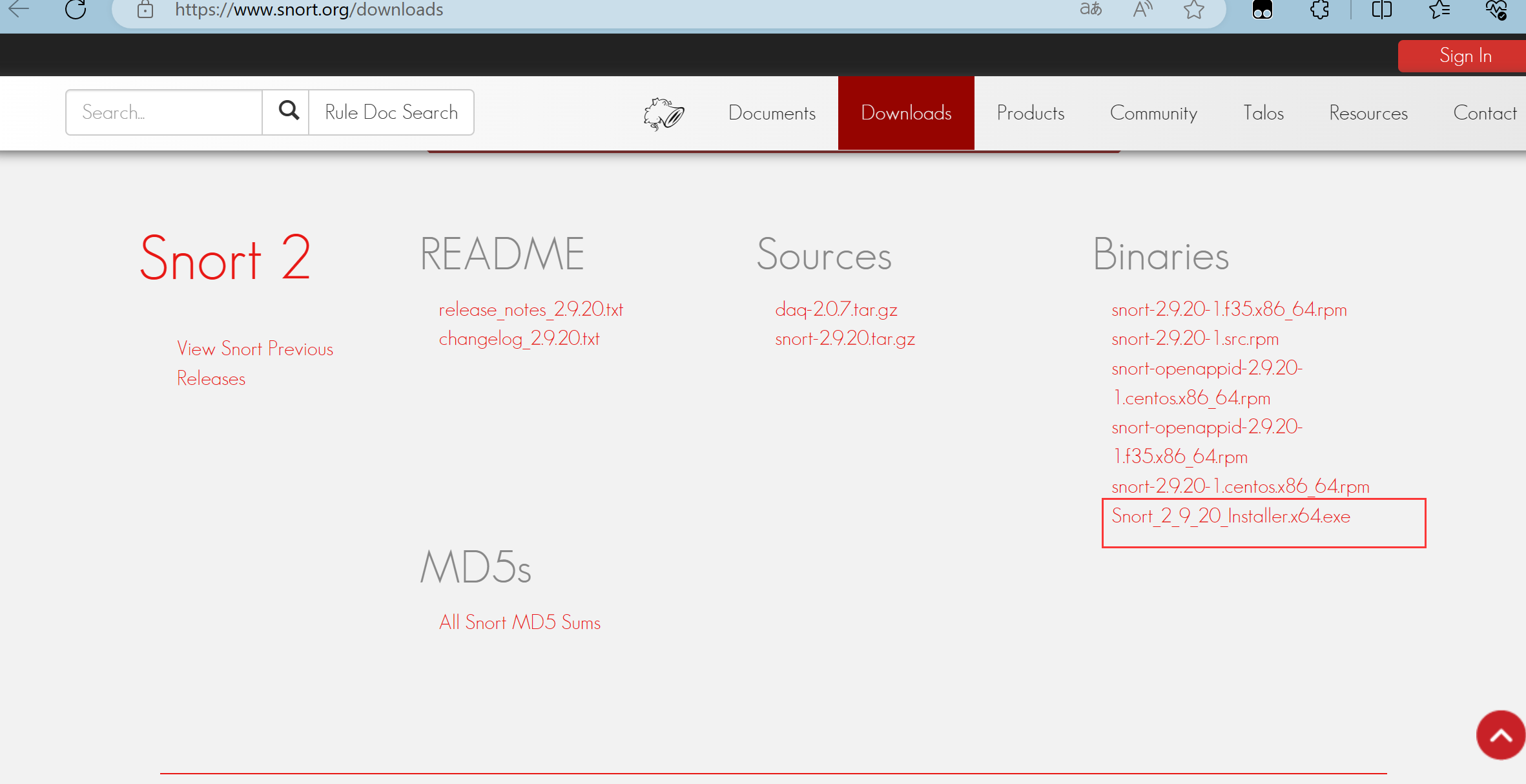Viewport: 1526px width, 784px height.
Task: Reload the page with refresh icon
Action: [x=76, y=8]
